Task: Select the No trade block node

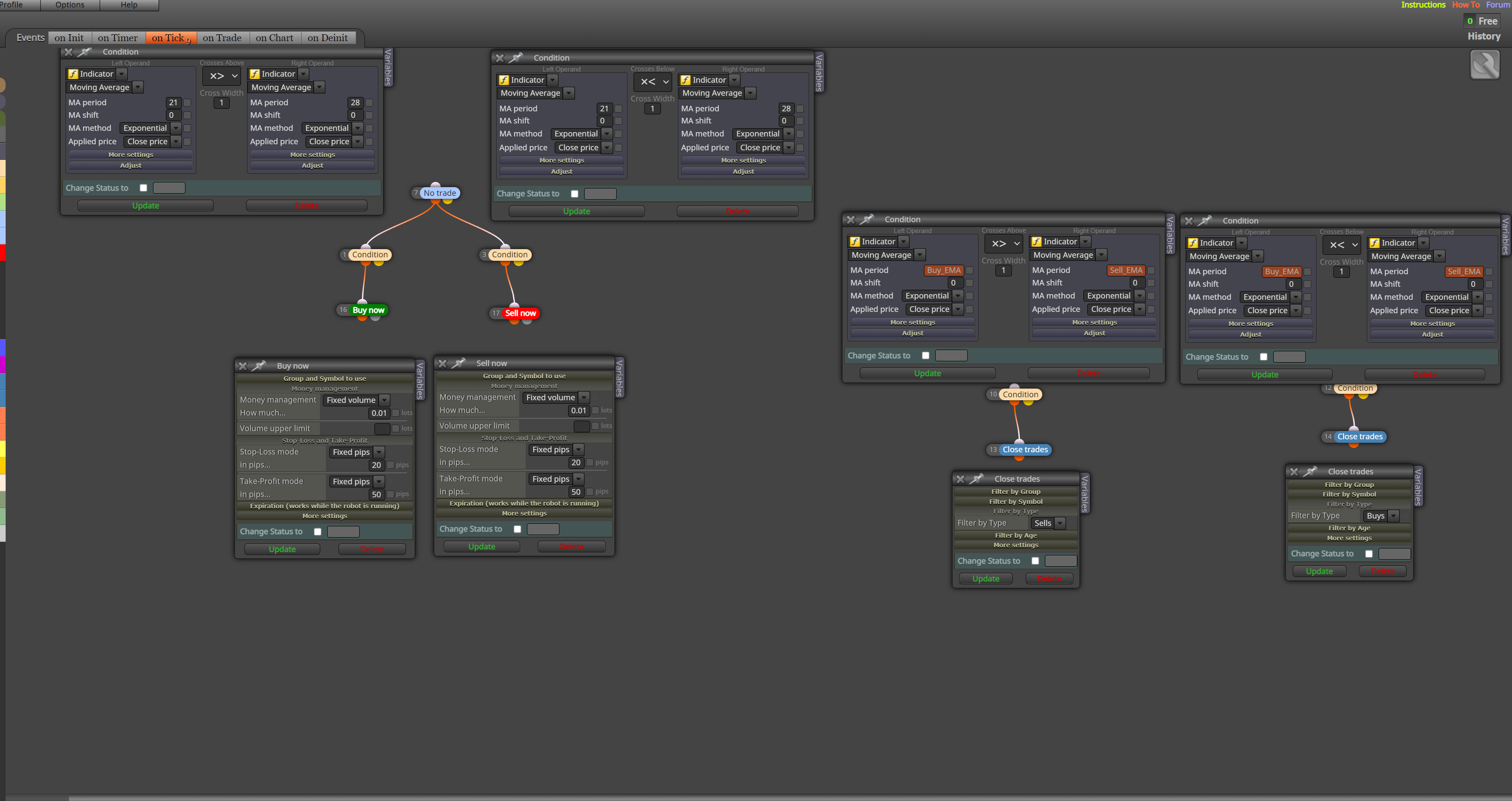Action: click(439, 192)
